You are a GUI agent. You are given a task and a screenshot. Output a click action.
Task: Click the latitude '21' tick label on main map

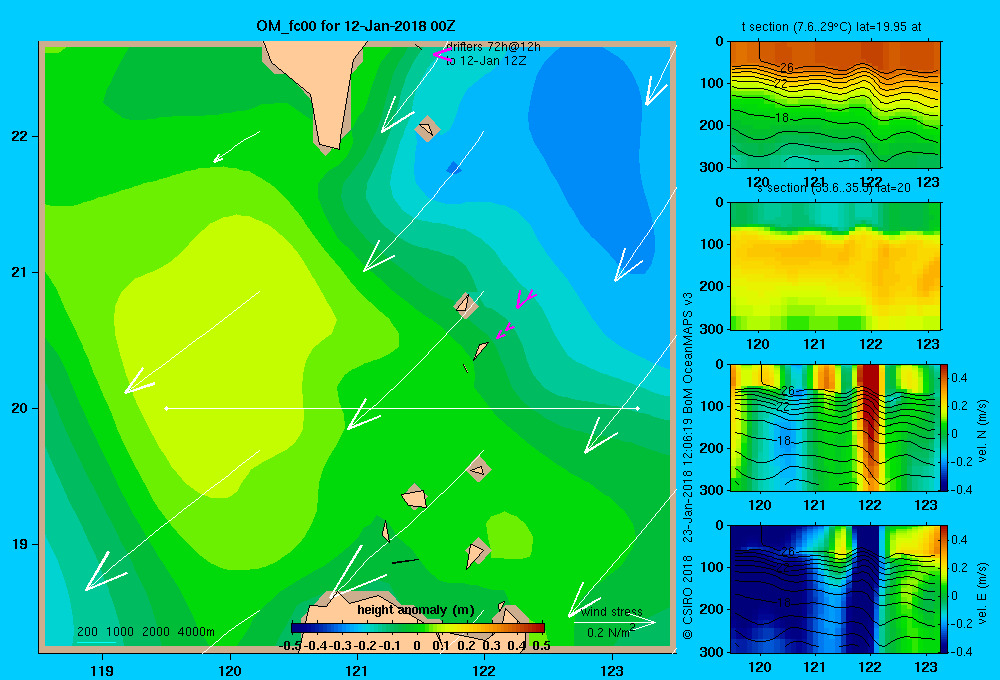click(x=20, y=272)
